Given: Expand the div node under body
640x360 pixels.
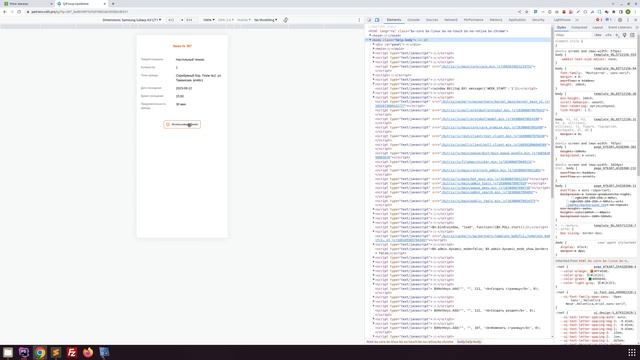Looking at the screenshot, I should point(373,44).
